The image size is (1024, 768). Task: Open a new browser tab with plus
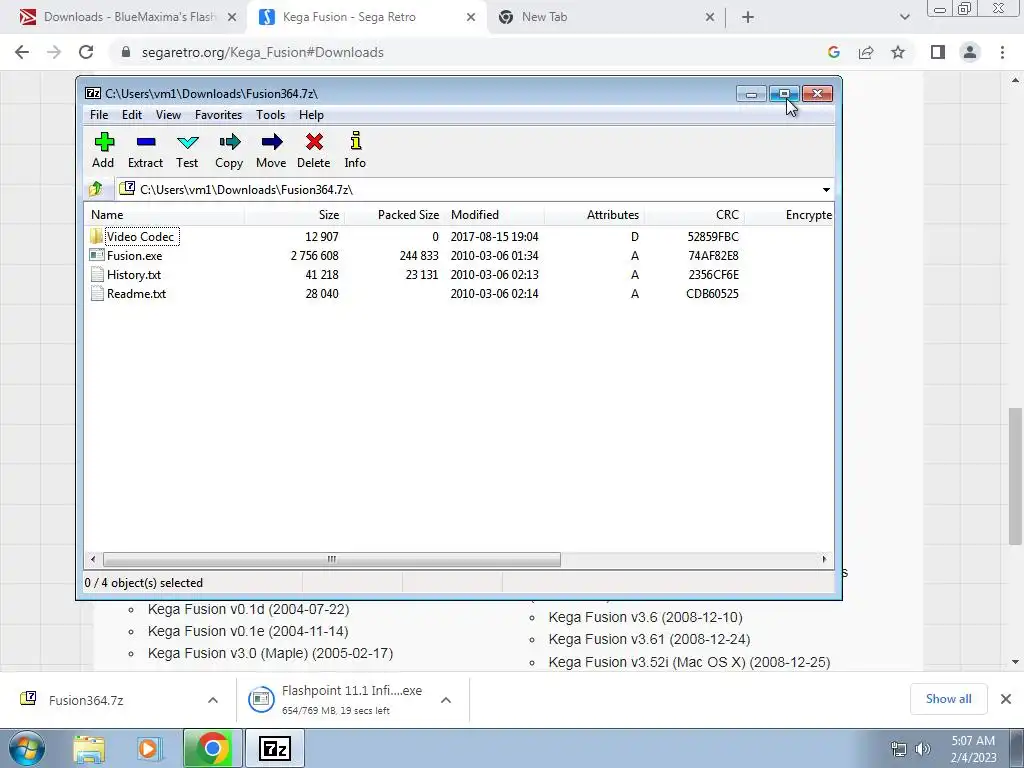[748, 18]
